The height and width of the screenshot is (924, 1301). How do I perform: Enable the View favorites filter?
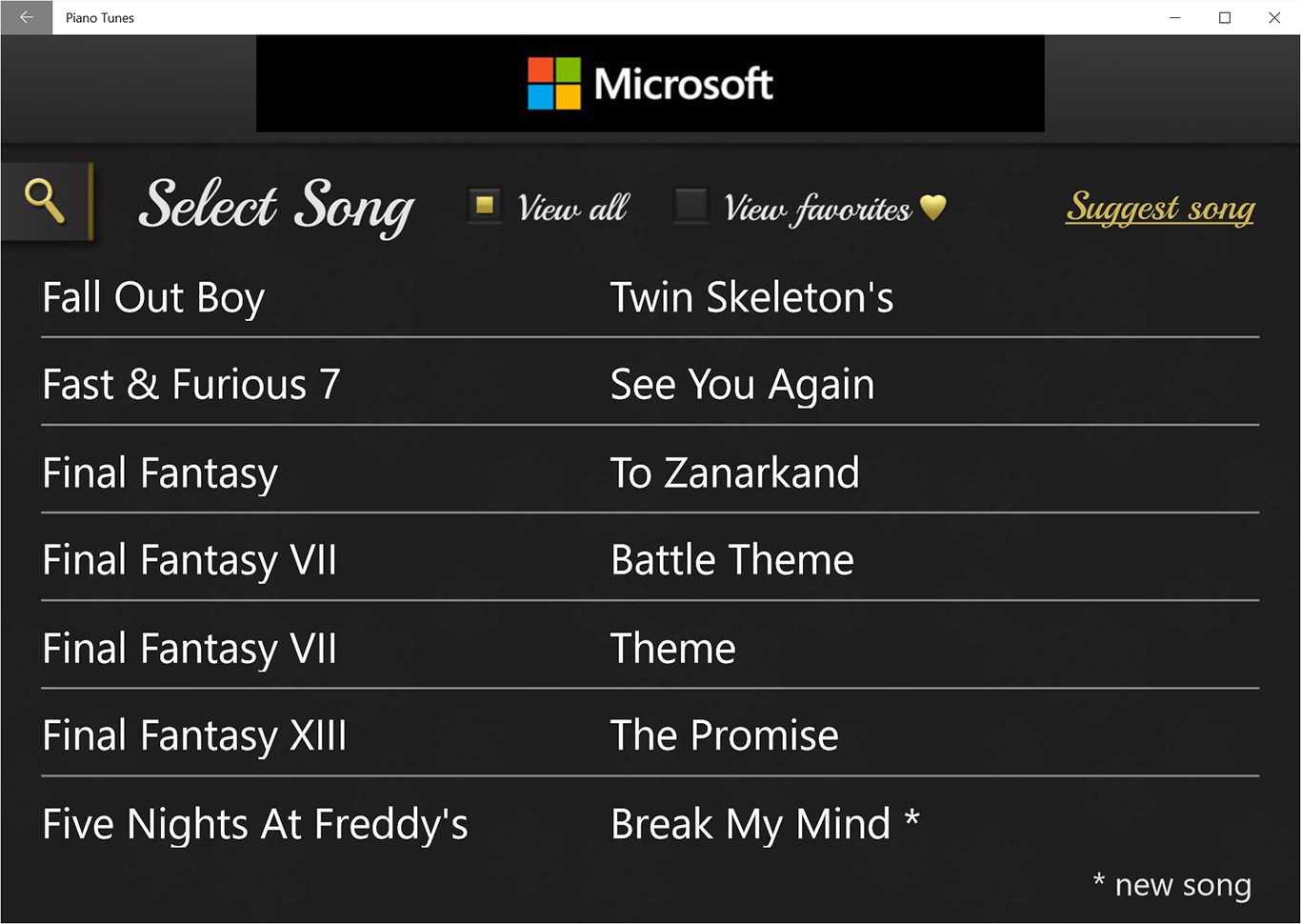(691, 205)
